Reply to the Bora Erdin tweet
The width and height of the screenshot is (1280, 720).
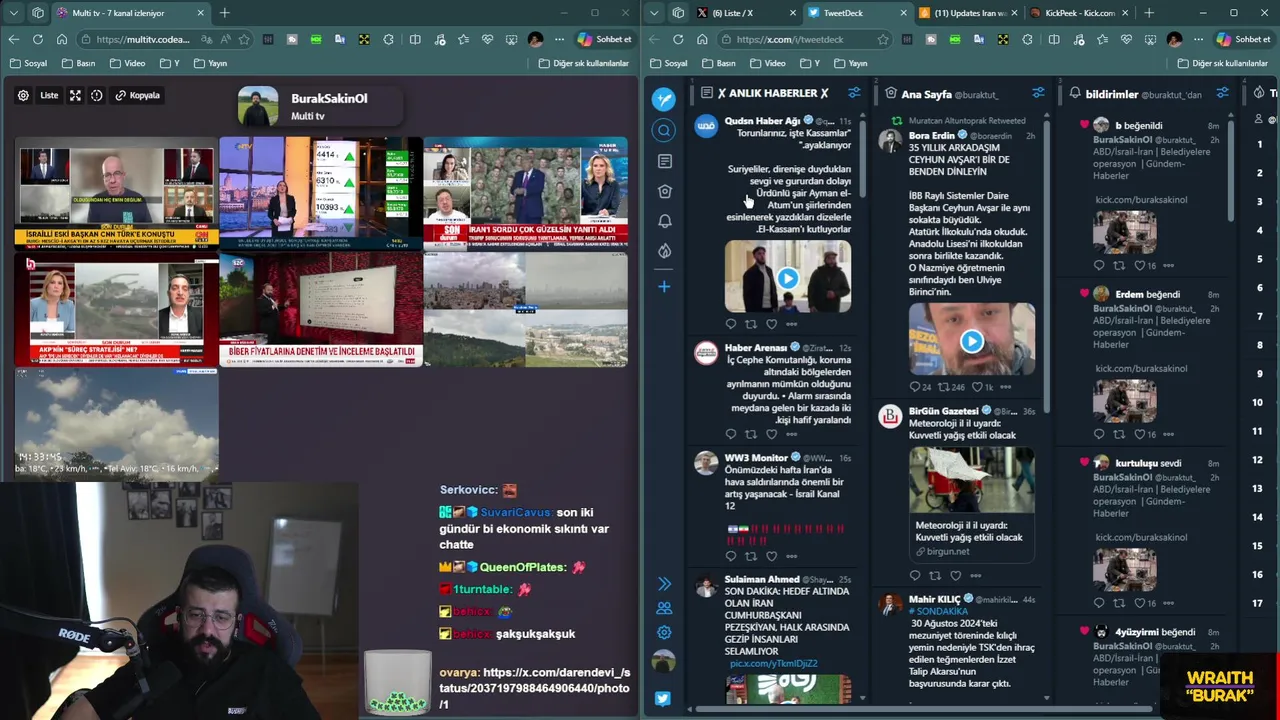(x=915, y=387)
